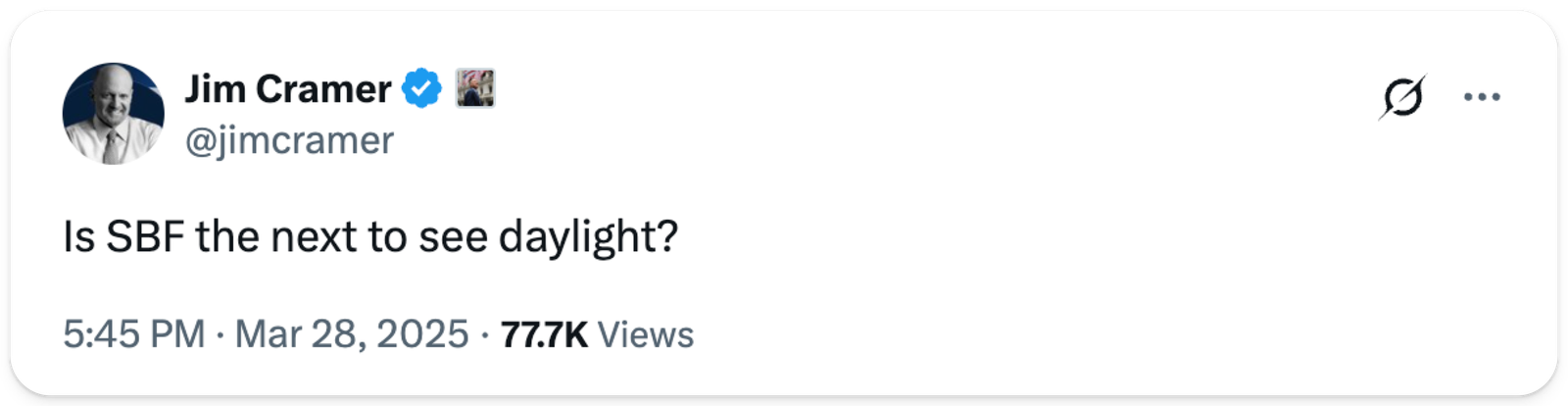Open Jim Cramer's profile picture

[113, 114]
